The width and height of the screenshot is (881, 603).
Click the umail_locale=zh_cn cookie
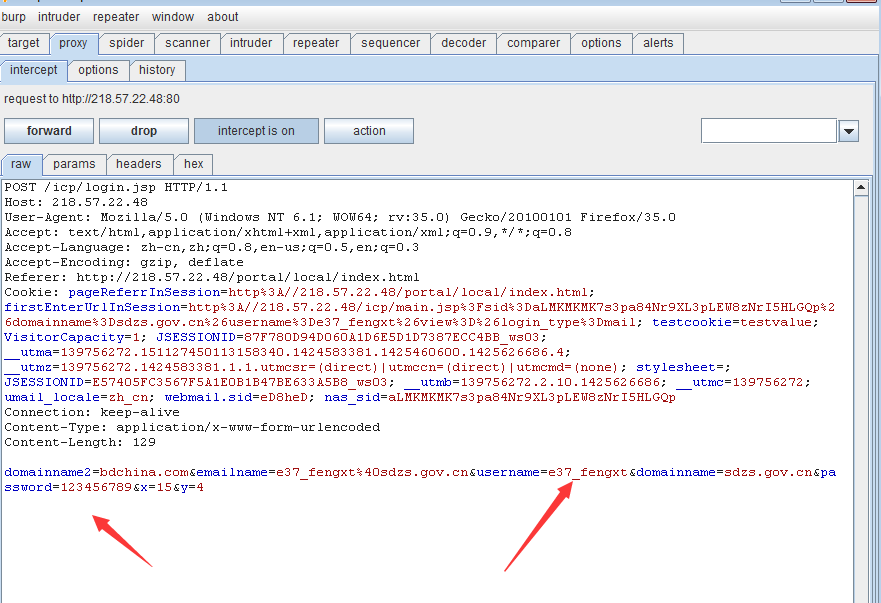pos(76,397)
